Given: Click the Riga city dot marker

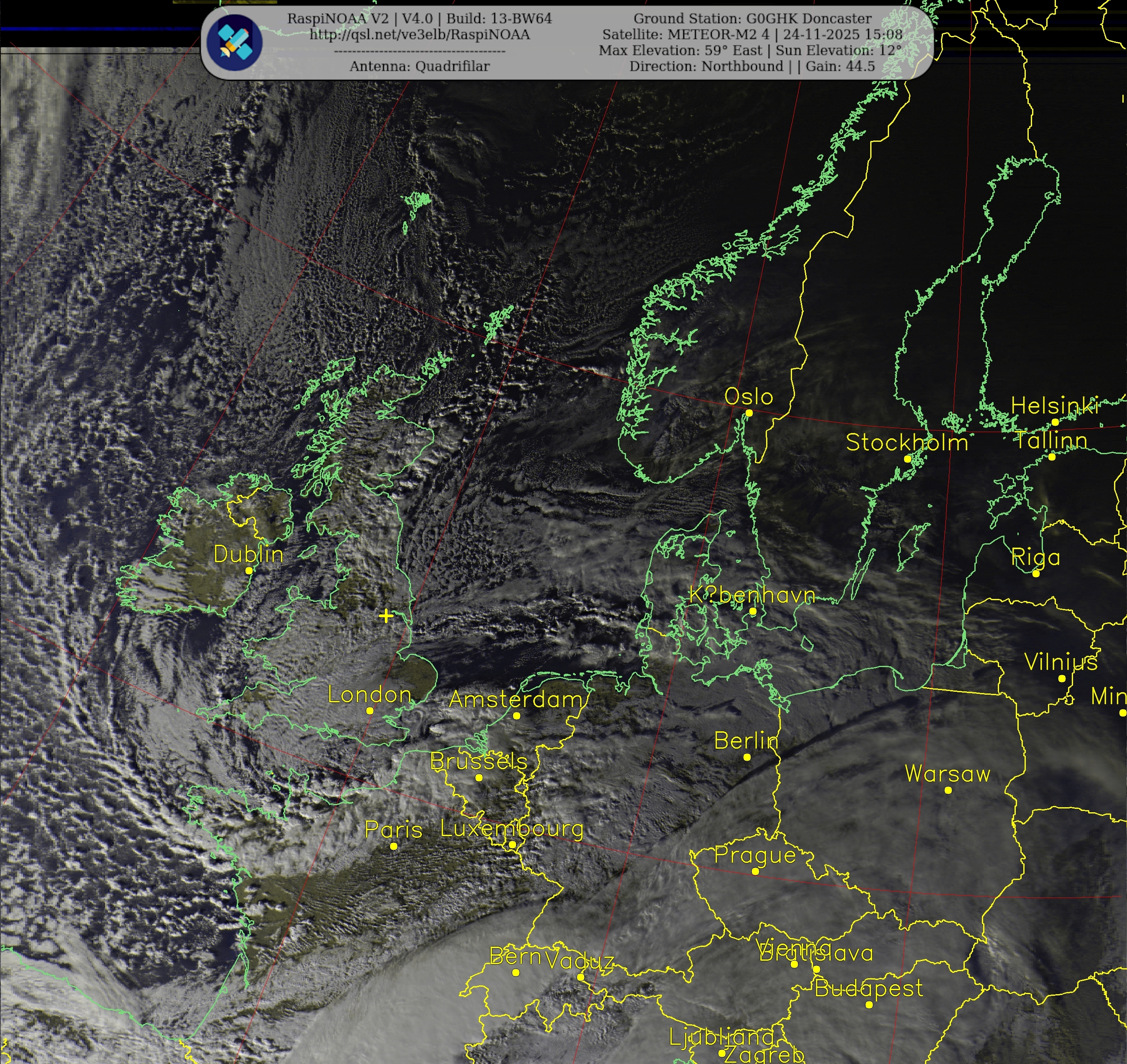Looking at the screenshot, I should 1036,573.
